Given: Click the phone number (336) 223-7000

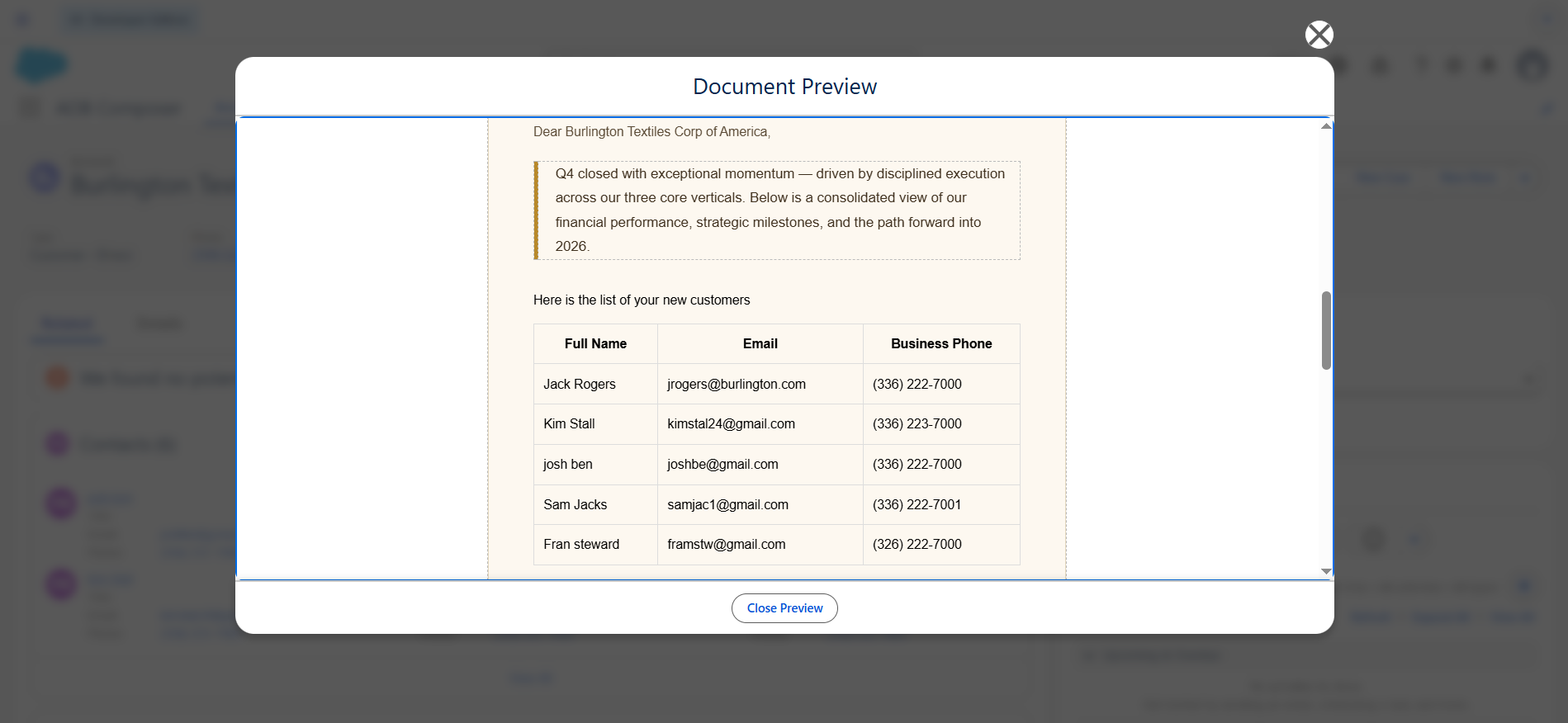Looking at the screenshot, I should coord(917,424).
